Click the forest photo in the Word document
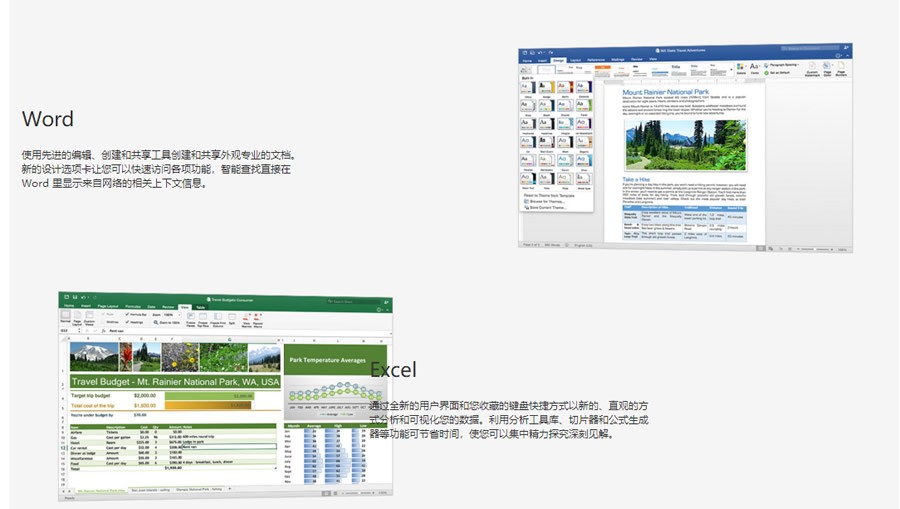This screenshot has width=900, height=509. tap(685, 145)
